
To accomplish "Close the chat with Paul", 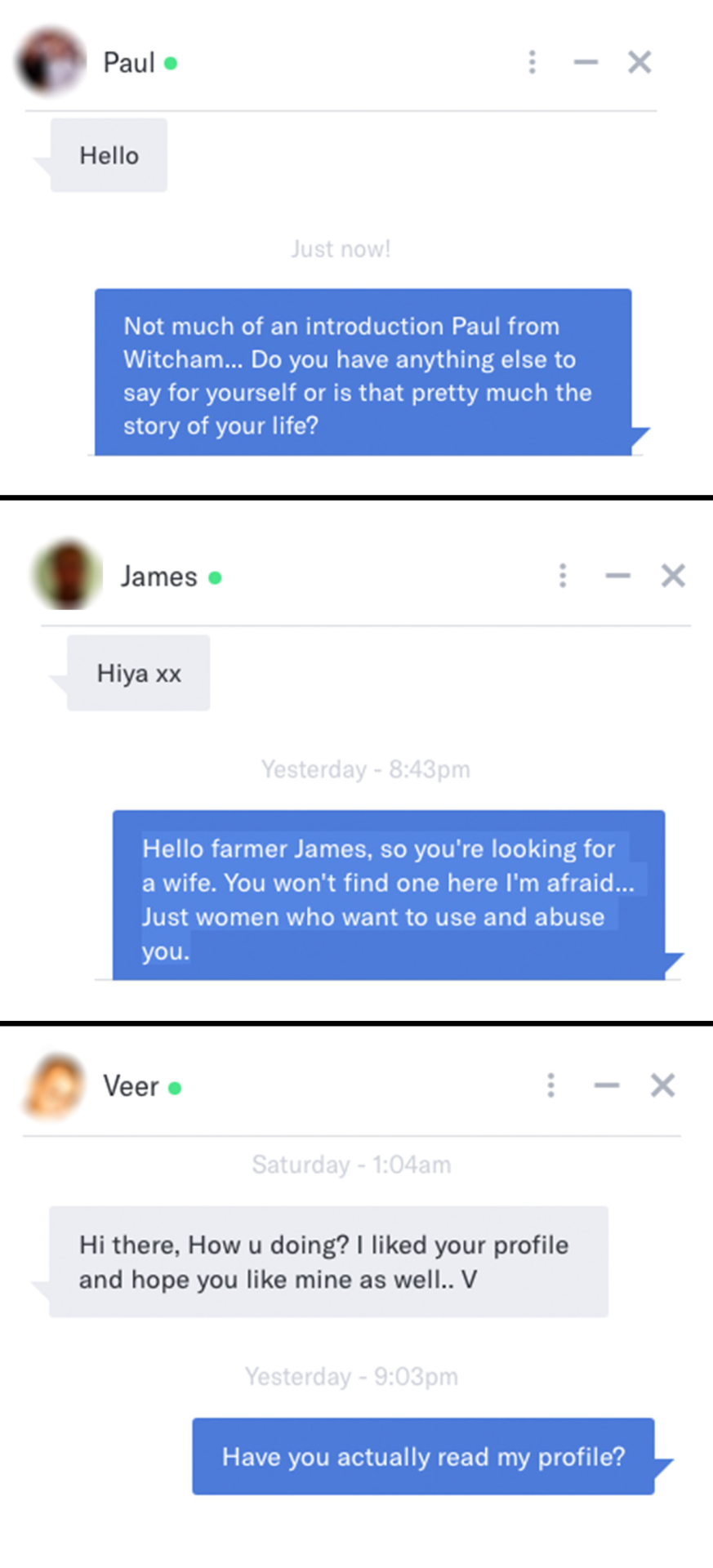I will (x=639, y=62).
